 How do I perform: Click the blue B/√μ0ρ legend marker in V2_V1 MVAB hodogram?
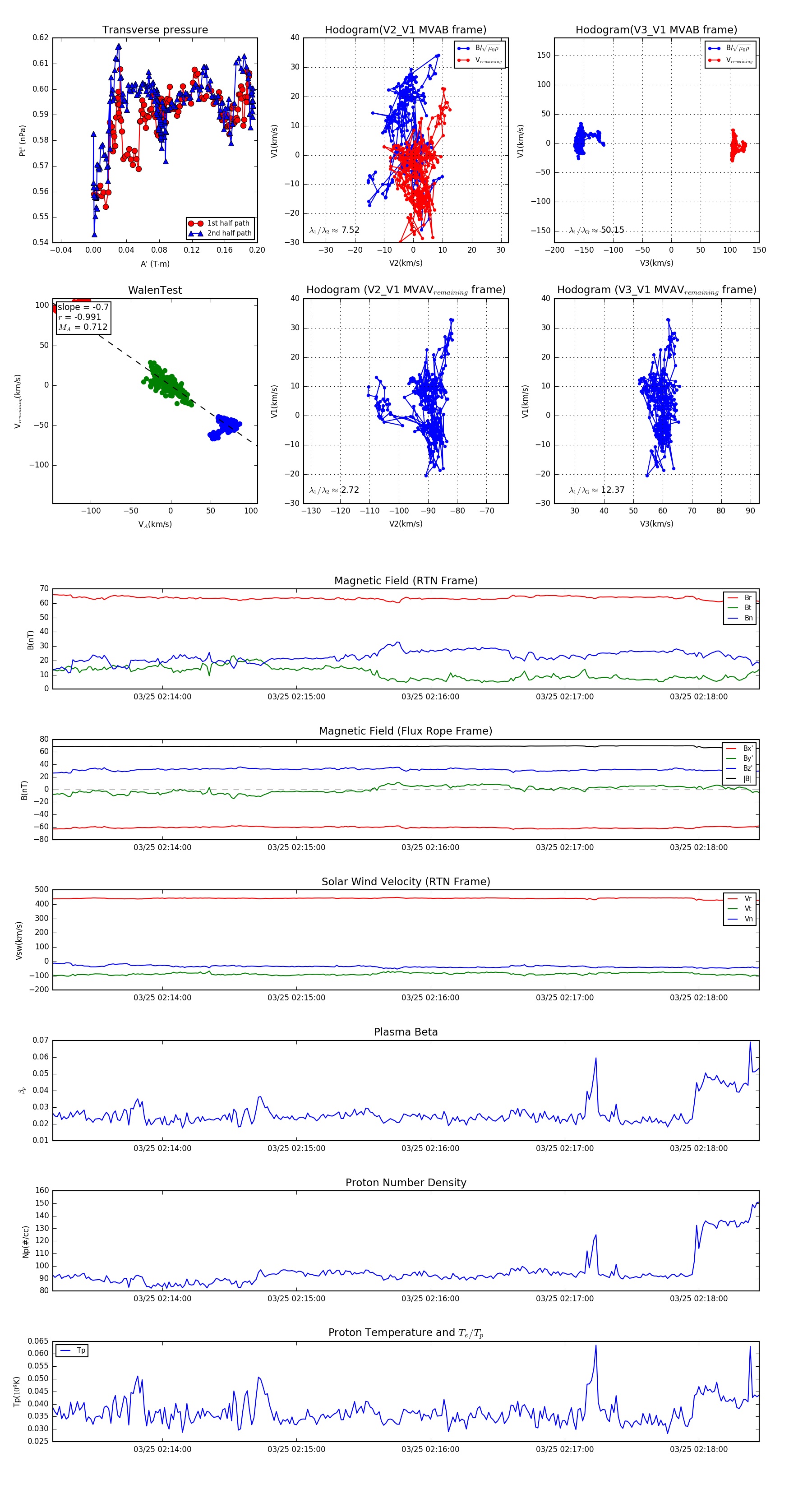tap(463, 49)
